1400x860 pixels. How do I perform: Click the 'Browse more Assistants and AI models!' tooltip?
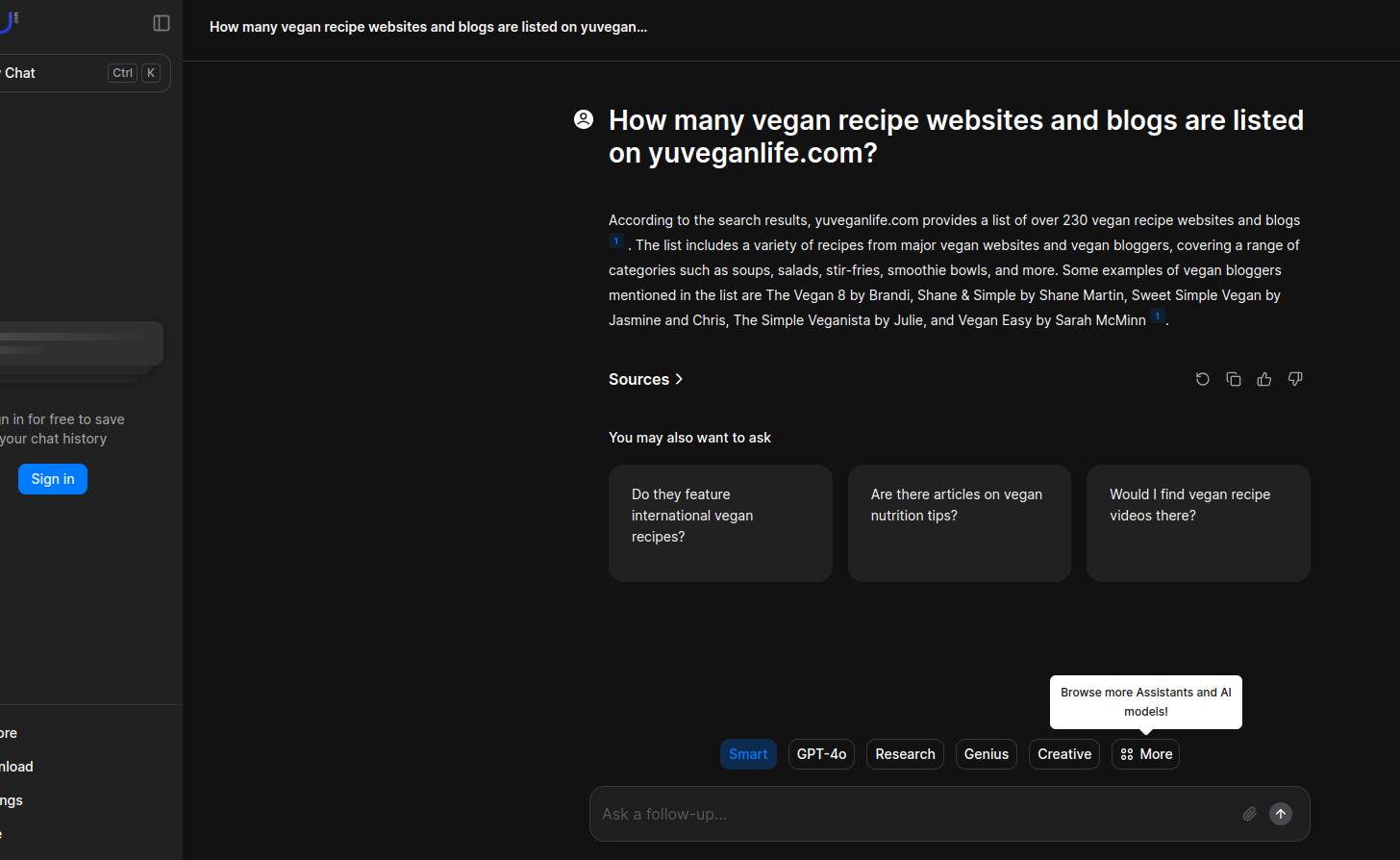(1146, 702)
